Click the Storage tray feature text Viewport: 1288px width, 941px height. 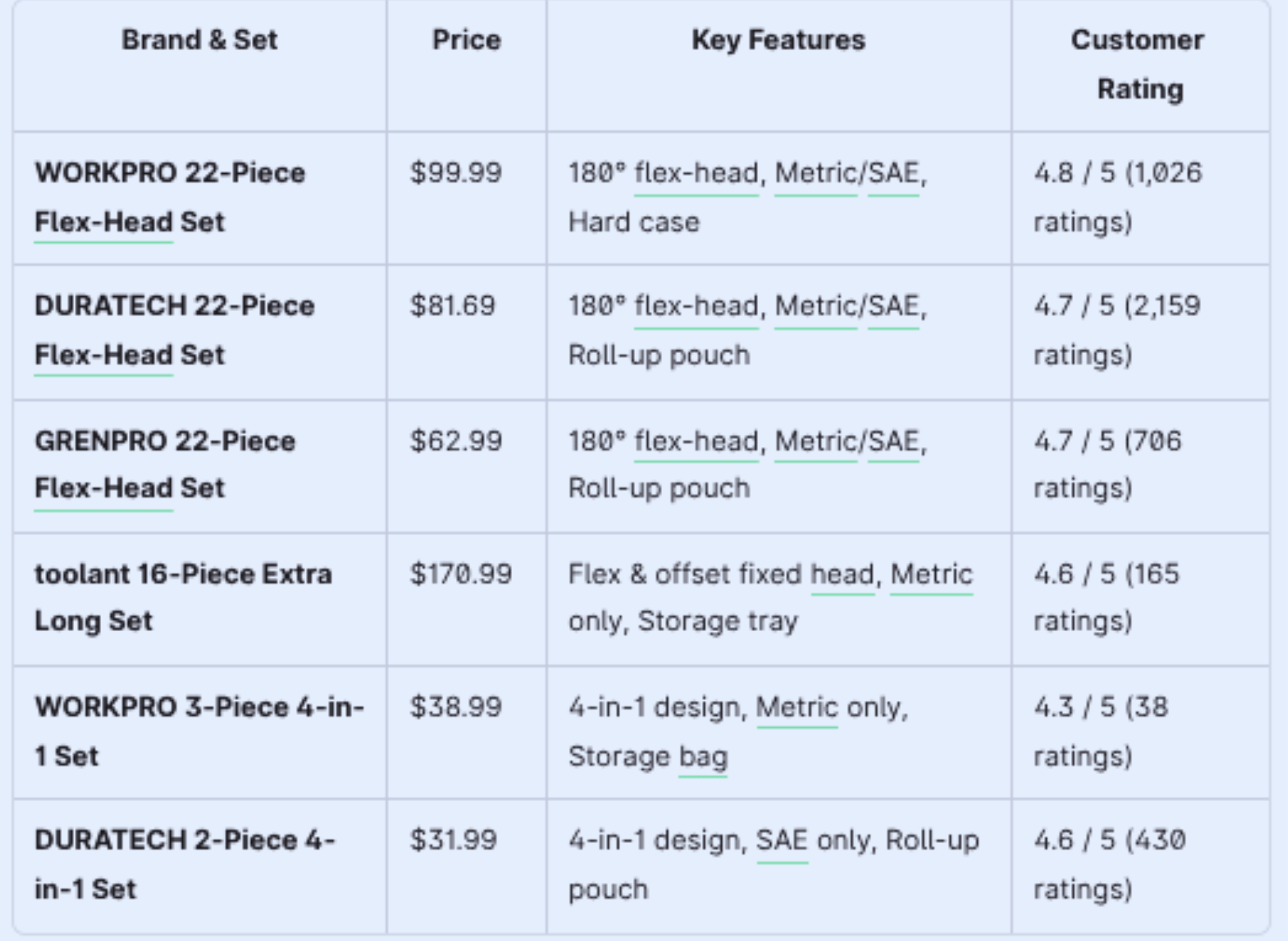pyautogui.click(x=717, y=622)
